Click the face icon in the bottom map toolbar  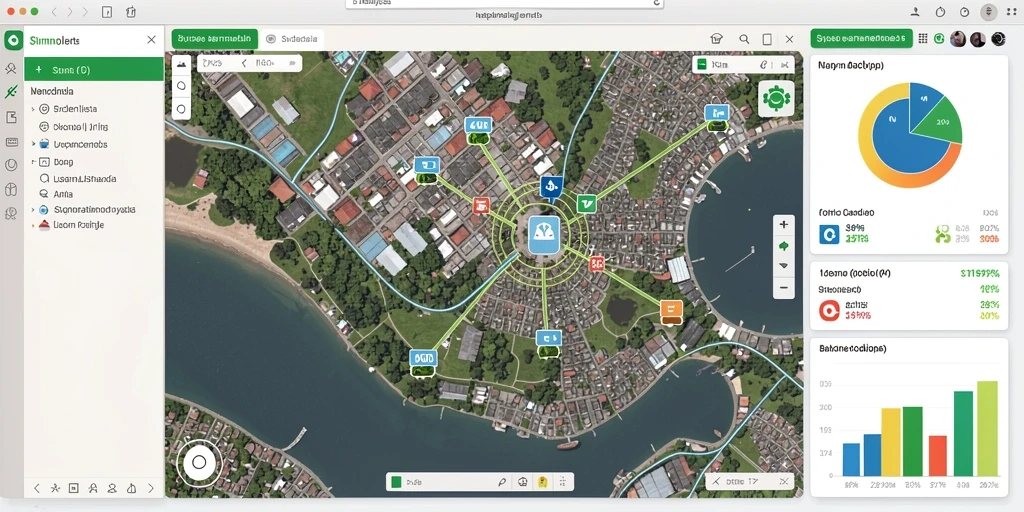[x=522, y=482]
